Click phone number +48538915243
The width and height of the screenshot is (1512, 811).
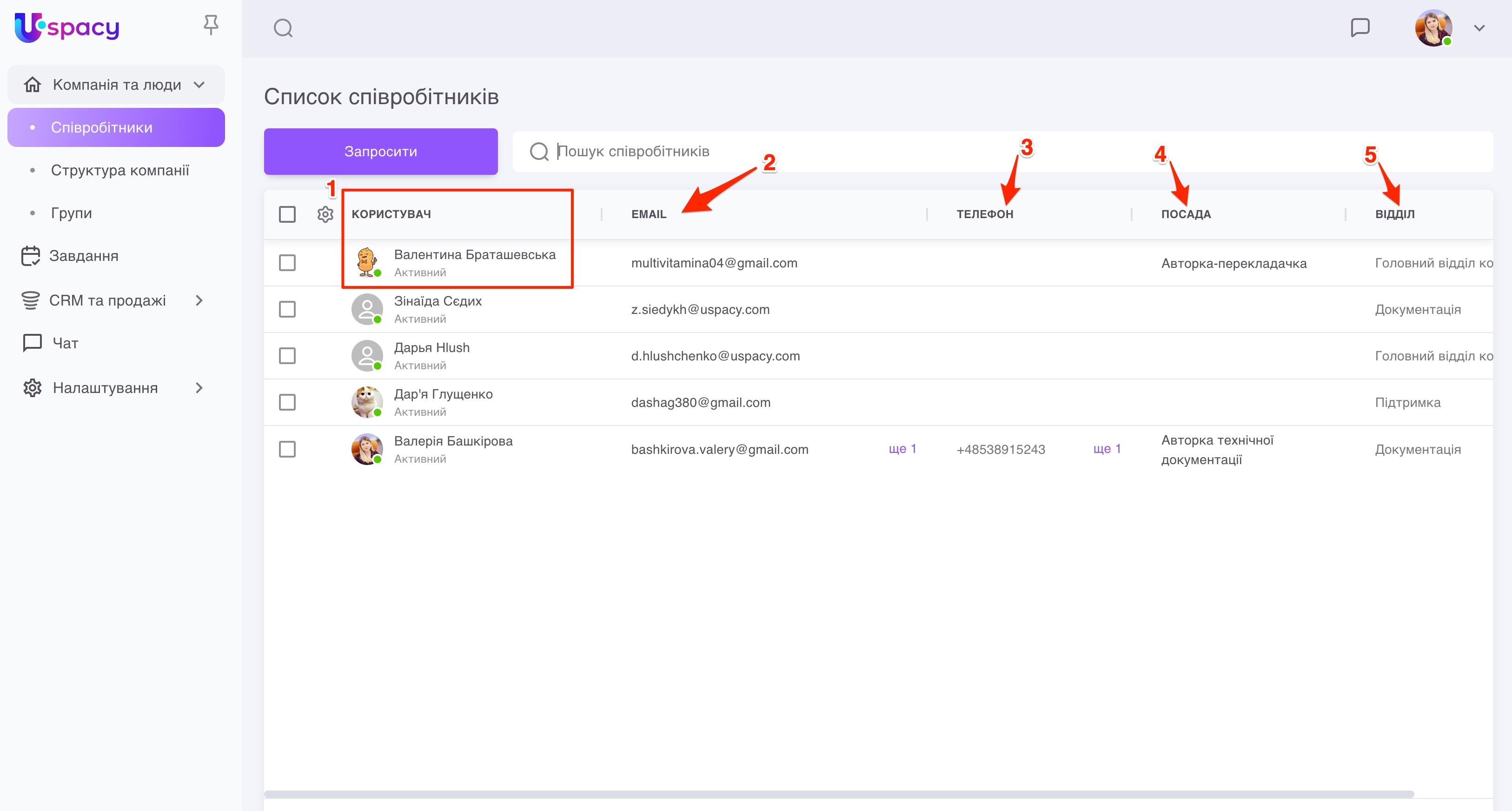1001,449
